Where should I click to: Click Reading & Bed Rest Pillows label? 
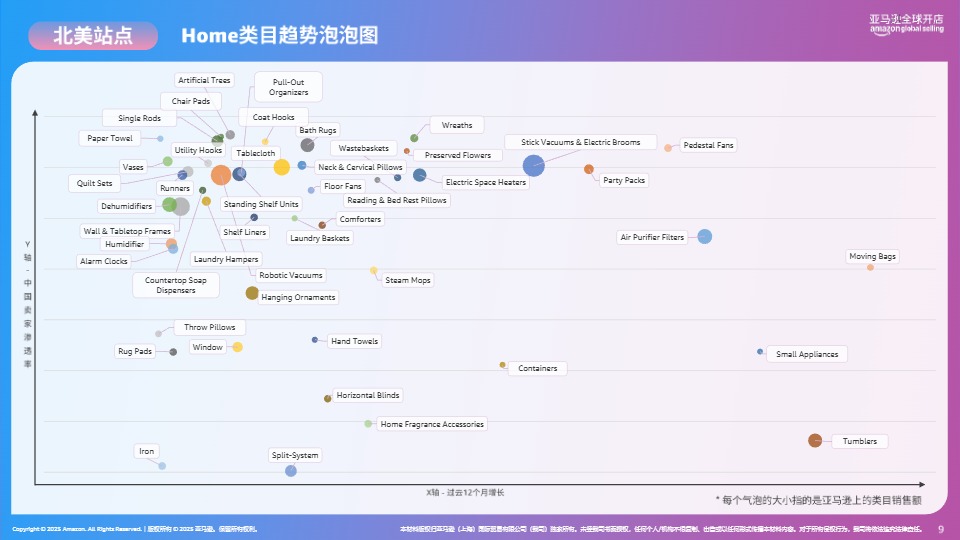(x=397, y=200)
